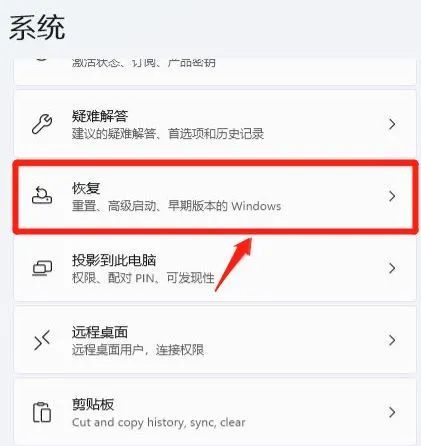Click the partially visible 激活状态、订阅、产品密钥 row
The height and width of the screenshot is (446, 421).
pos(215,71)
